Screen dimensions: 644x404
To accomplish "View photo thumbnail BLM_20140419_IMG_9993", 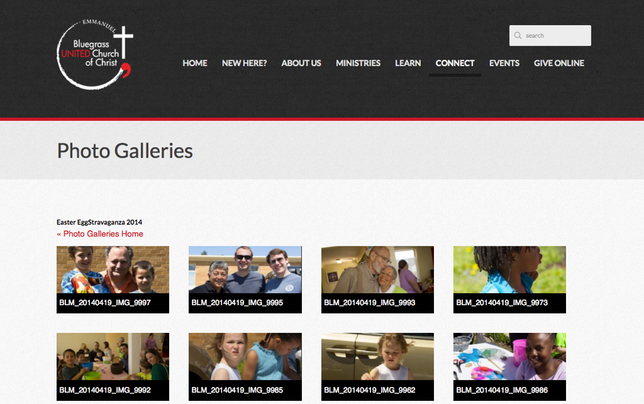I will point(377,280).
